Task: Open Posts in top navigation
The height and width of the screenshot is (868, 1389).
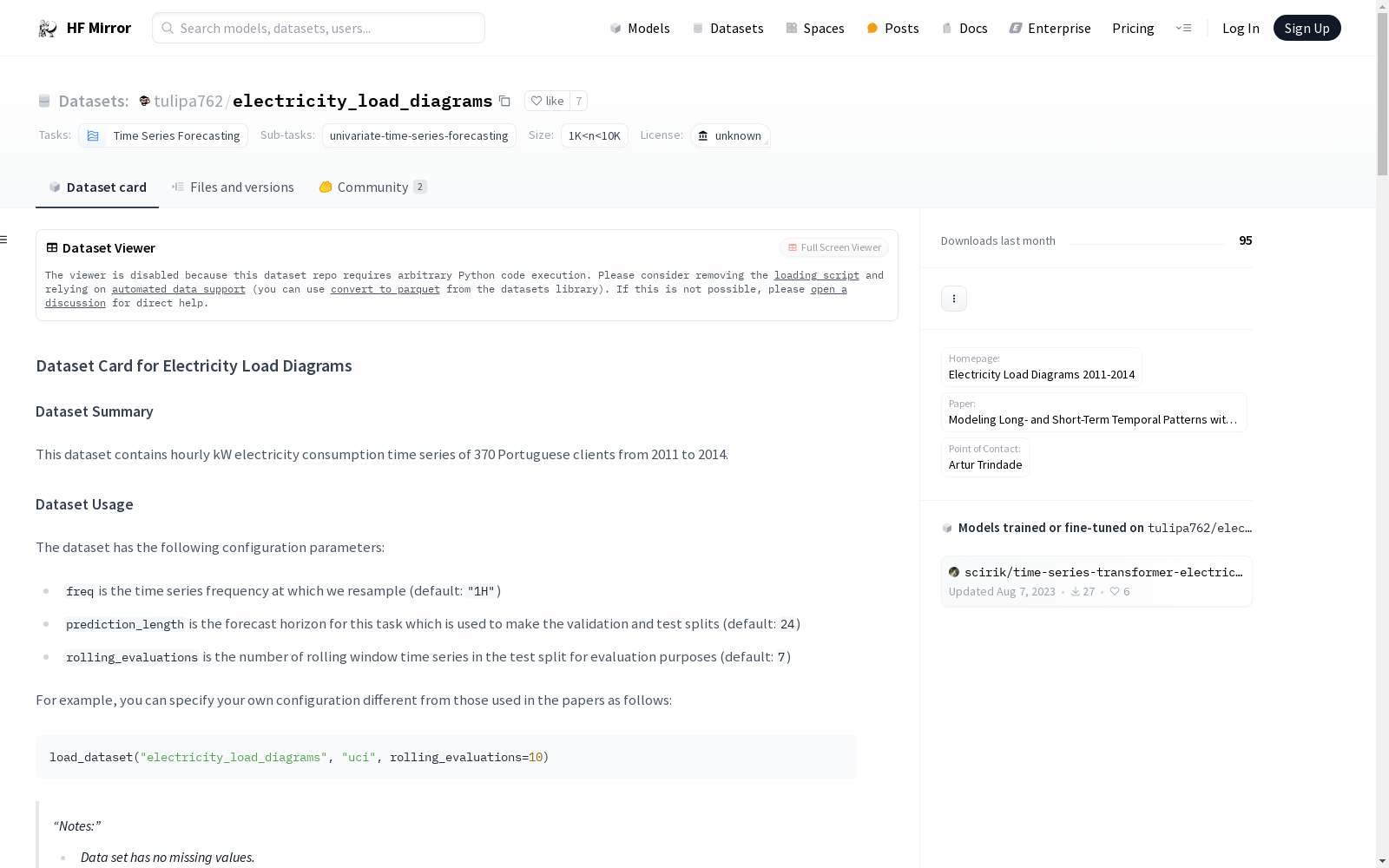Action: pos(893,28)
